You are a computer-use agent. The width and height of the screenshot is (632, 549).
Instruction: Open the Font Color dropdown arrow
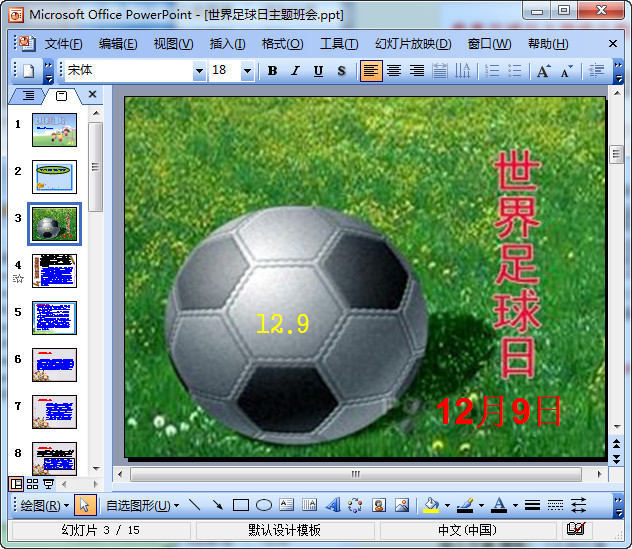click(x=515, y=505)
